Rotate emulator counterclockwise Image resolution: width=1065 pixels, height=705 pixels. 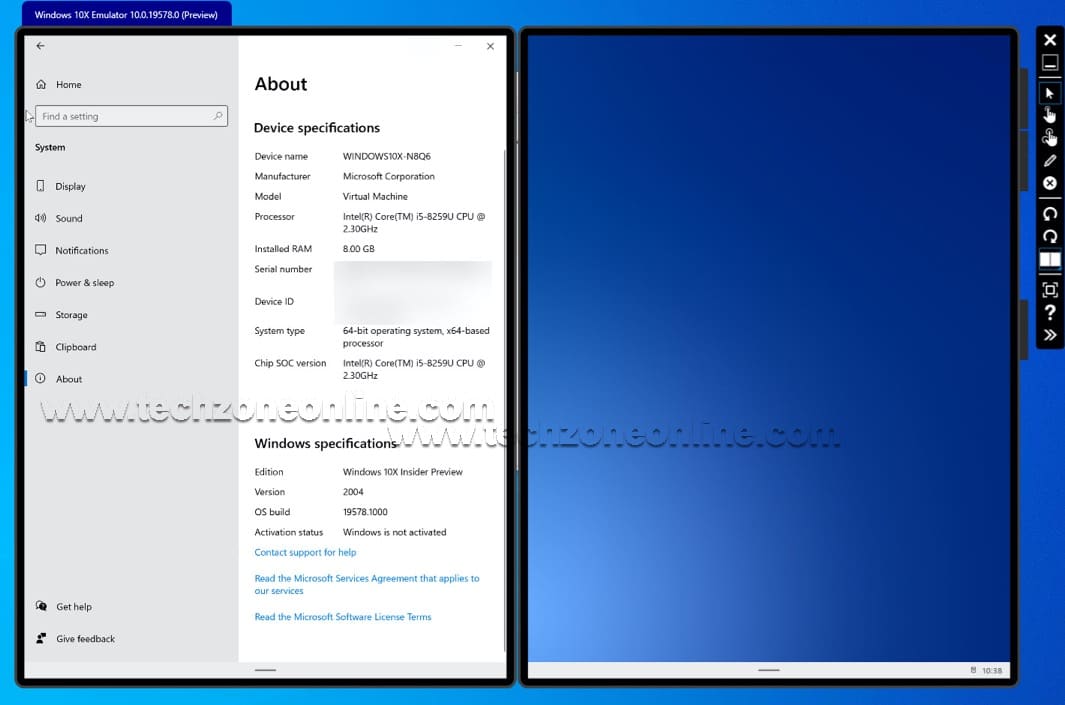tap(1049, 214)
